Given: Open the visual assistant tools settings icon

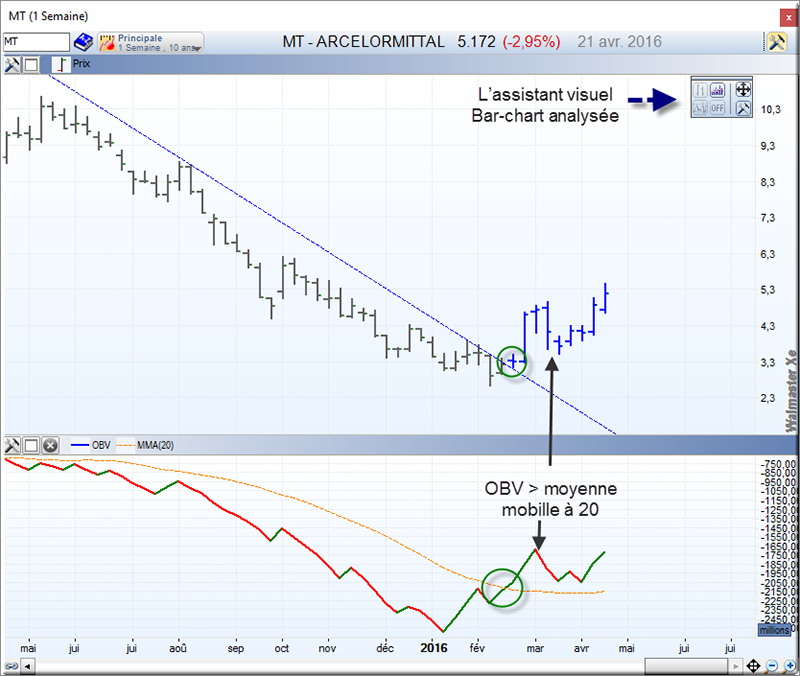Looking at the screenshot, I should (743, 108).
